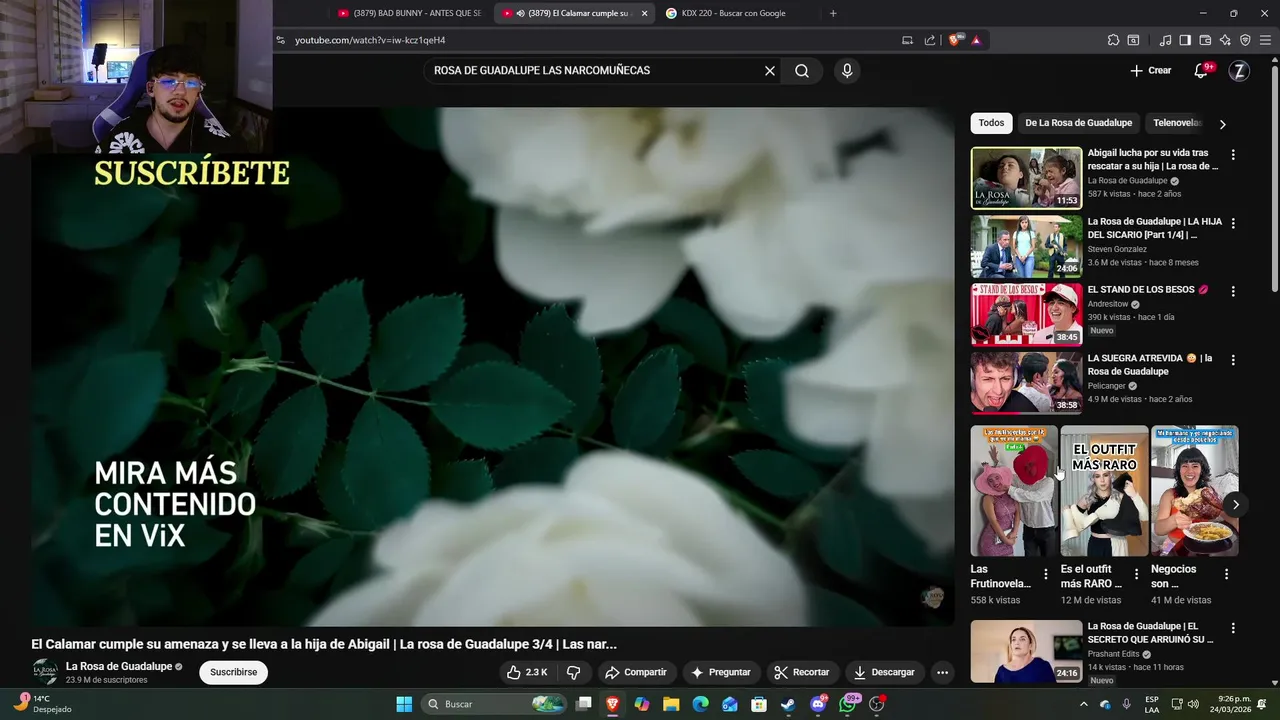The width and height of the screenshot is (1280, 720).
Task: Open Las Frutinovelas short thumbnail
Action: point(1014,491)
